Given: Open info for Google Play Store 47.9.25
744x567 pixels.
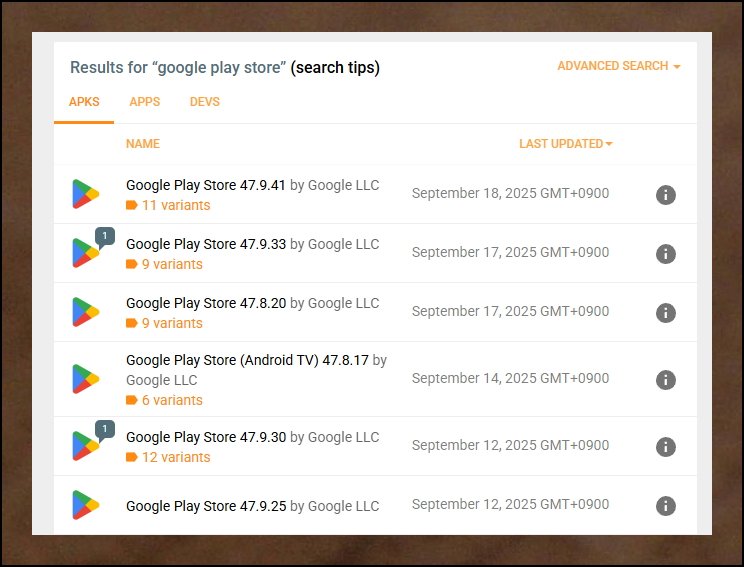Looking at the screenshot, I should pos(665,505).
